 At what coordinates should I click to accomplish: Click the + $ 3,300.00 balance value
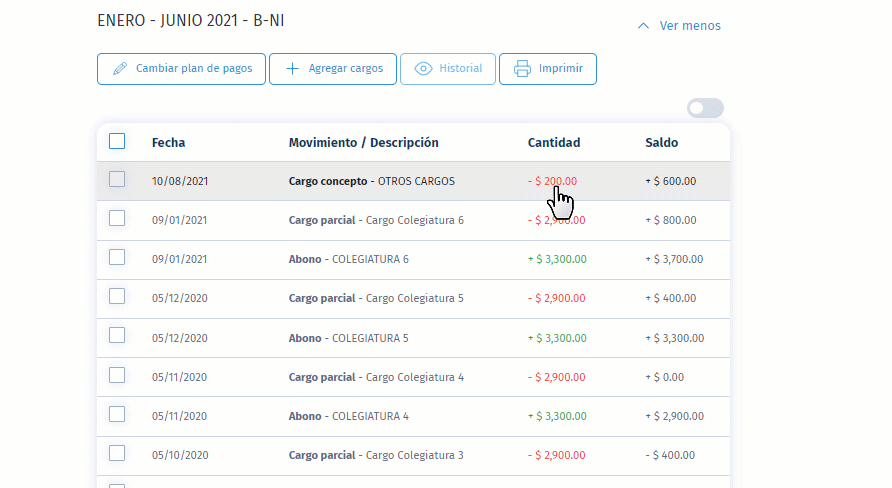point(675,338)
